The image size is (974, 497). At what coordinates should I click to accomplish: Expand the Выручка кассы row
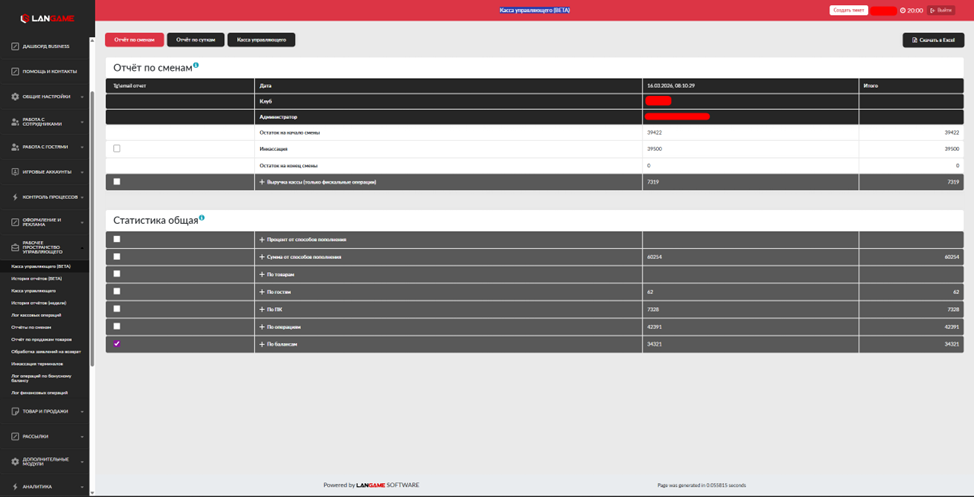[x=262, y=182]
